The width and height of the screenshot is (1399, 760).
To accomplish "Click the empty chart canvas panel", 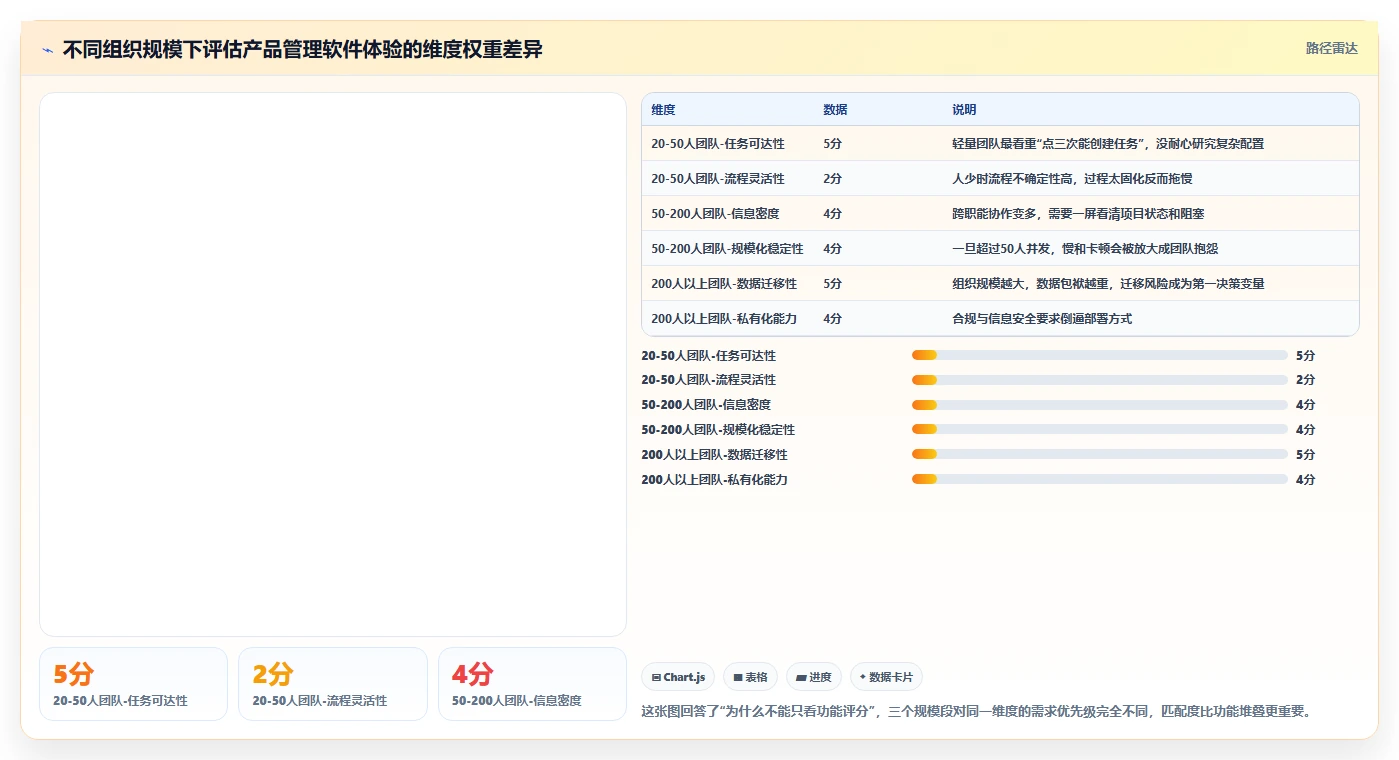I will (x=333, y=364).
